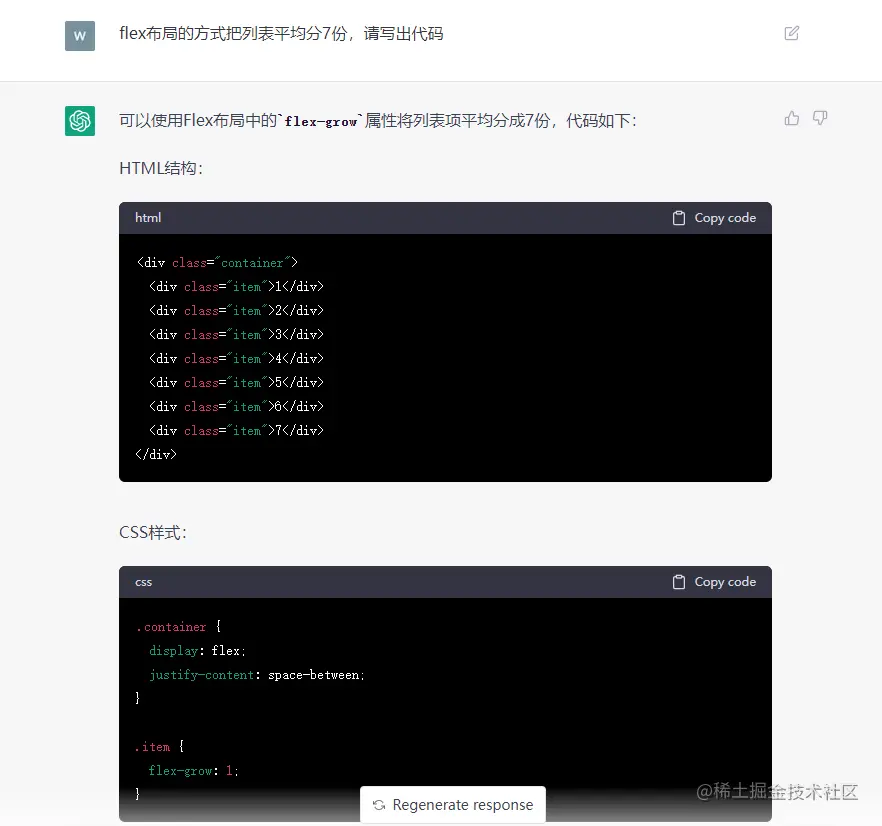Click the inline code 'flex-grow' in the answer

click(321, 122)
